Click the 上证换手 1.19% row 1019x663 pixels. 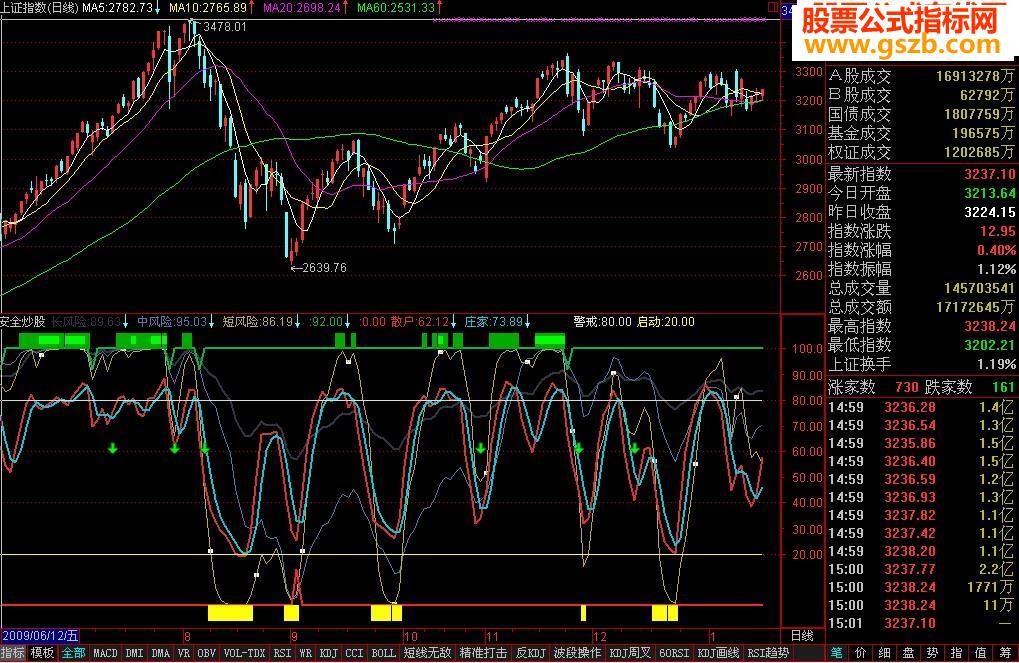(x=921, y=364)
